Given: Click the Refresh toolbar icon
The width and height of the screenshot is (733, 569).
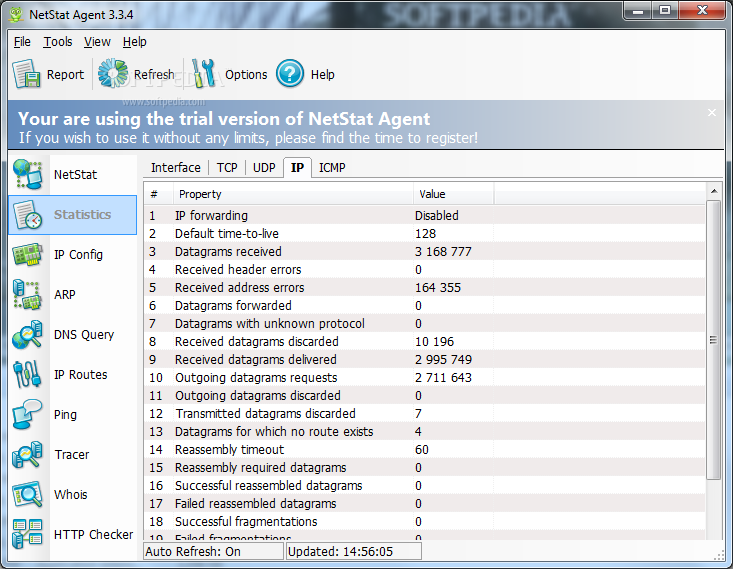Looking at the screenshot, I should pos(113,73).
